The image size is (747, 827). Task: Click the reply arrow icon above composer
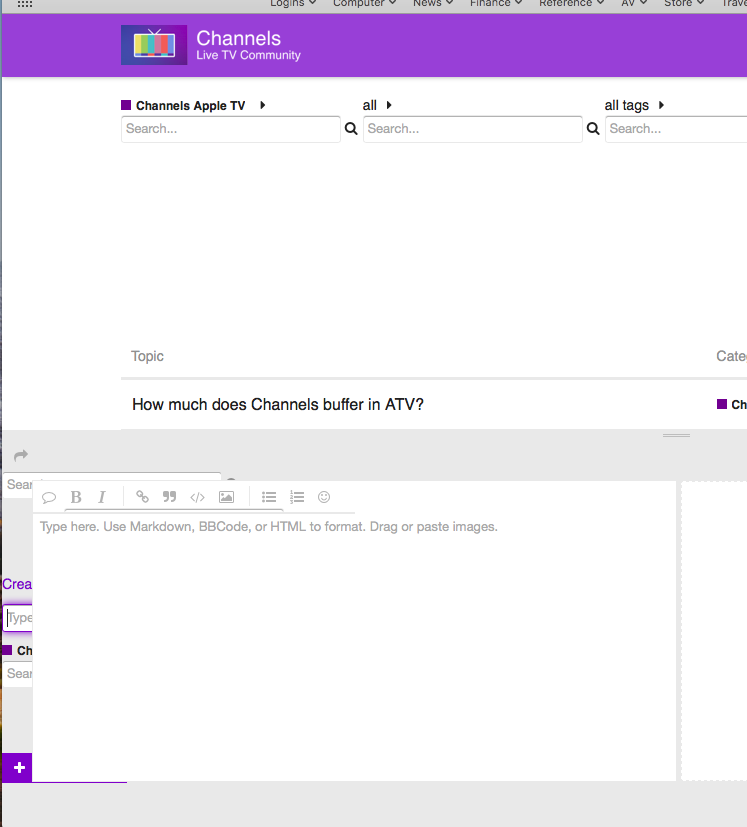[x=21, y=455]
